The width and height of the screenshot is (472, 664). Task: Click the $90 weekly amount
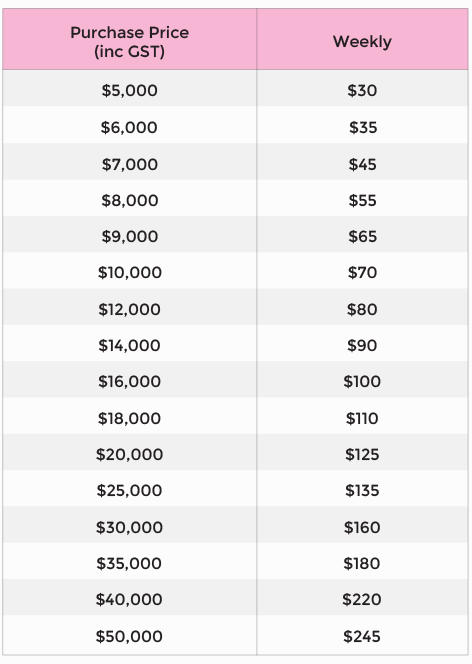coord(362,345)
